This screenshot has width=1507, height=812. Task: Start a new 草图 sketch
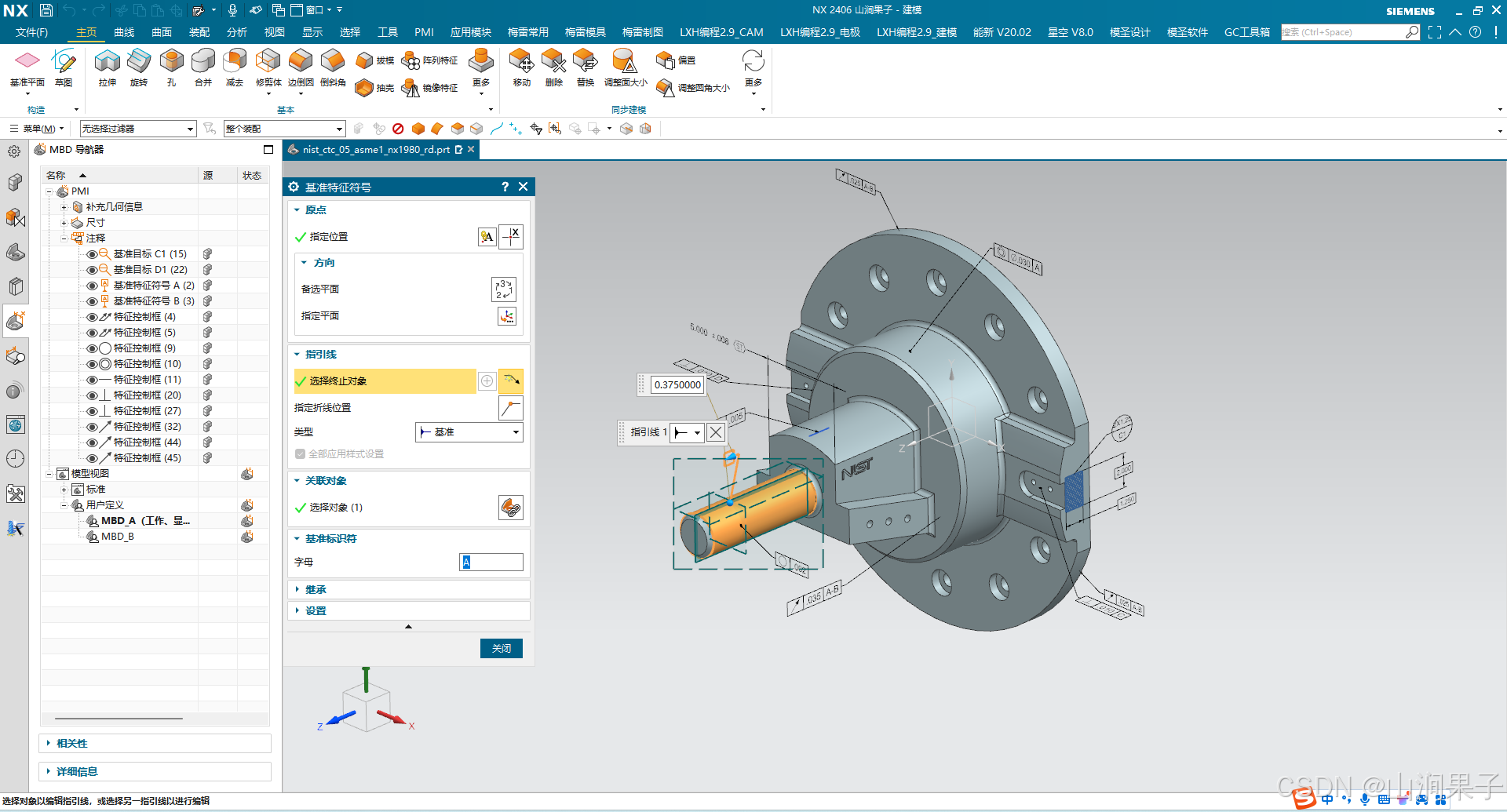pyautogui.click(x=64, y=67)
